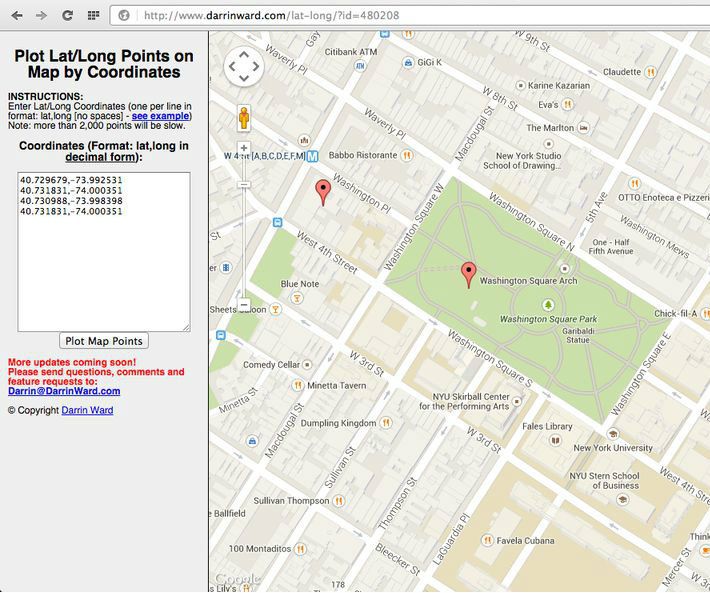
Task: Open the Darrin@DarrinWard.com email link
Action: click(x=64, y=391)
